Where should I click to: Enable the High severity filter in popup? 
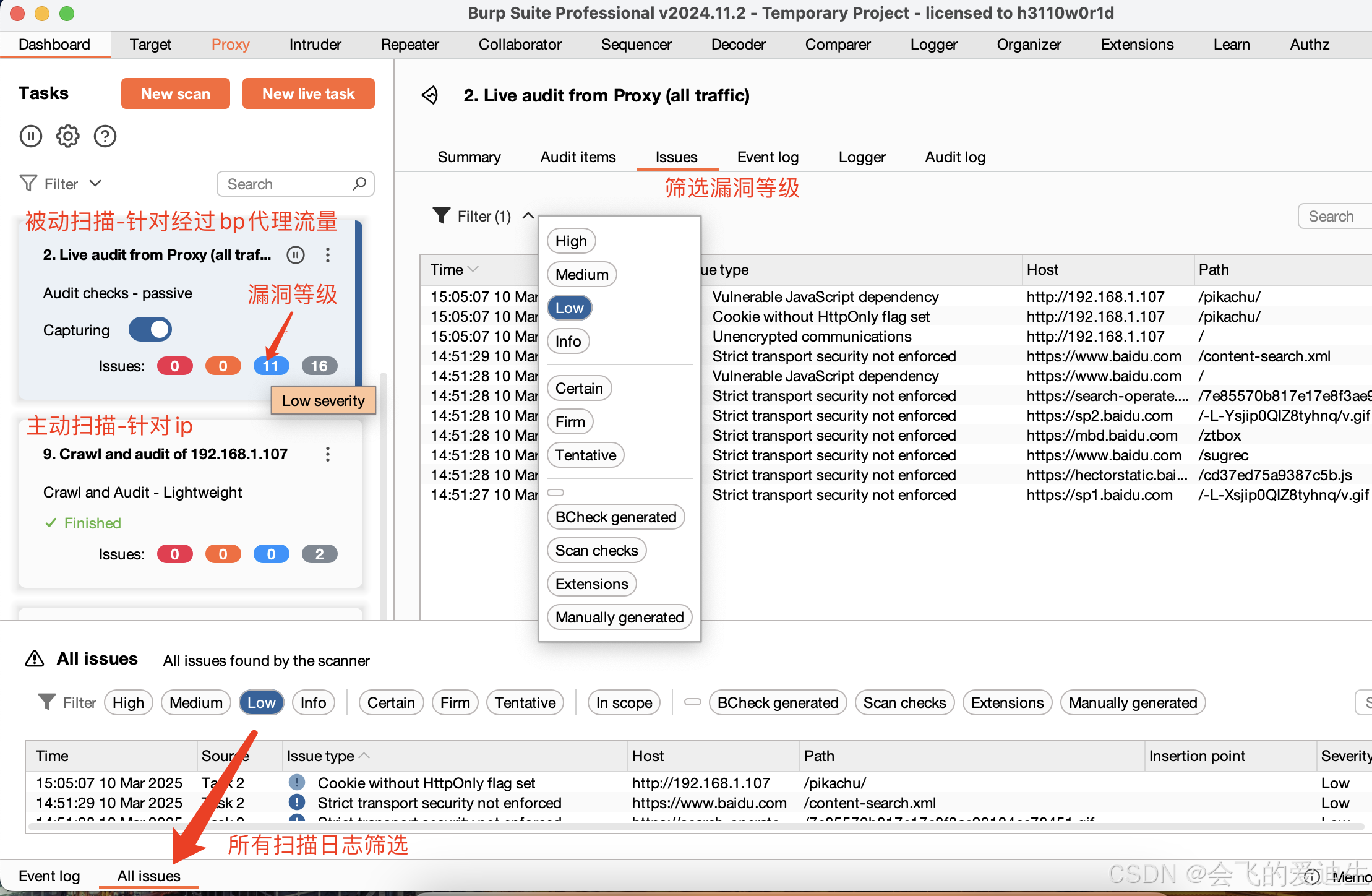pyautogui.click(x=570, y=241)
